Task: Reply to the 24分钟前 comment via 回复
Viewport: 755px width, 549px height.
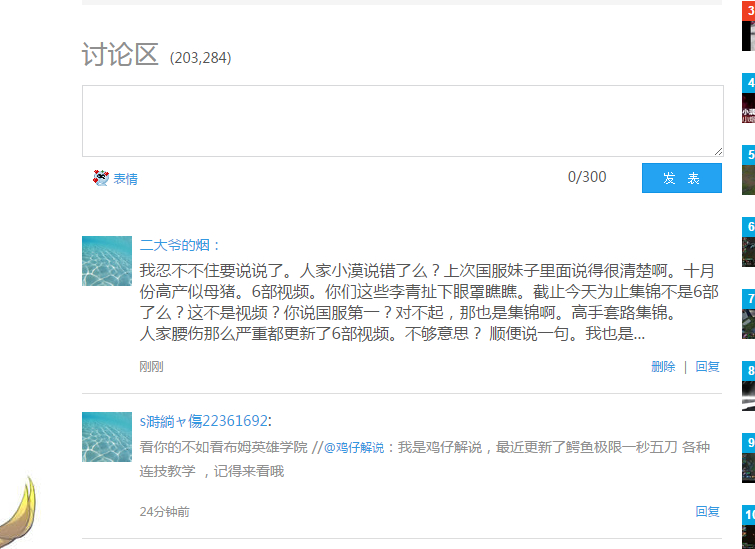Action: click(707, 511)
